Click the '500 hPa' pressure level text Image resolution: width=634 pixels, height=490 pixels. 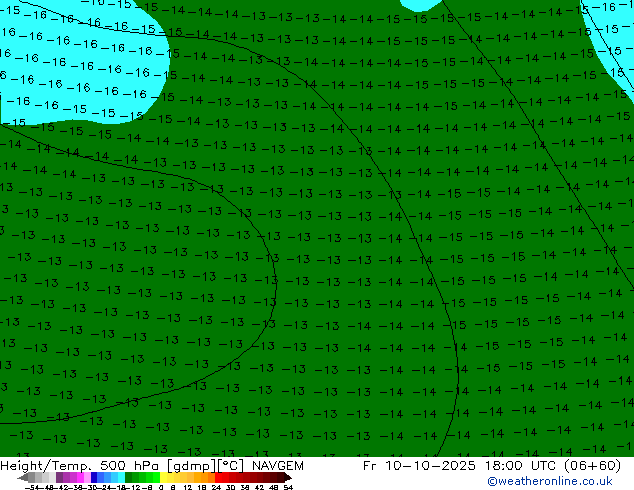click(x=131, y=466)
